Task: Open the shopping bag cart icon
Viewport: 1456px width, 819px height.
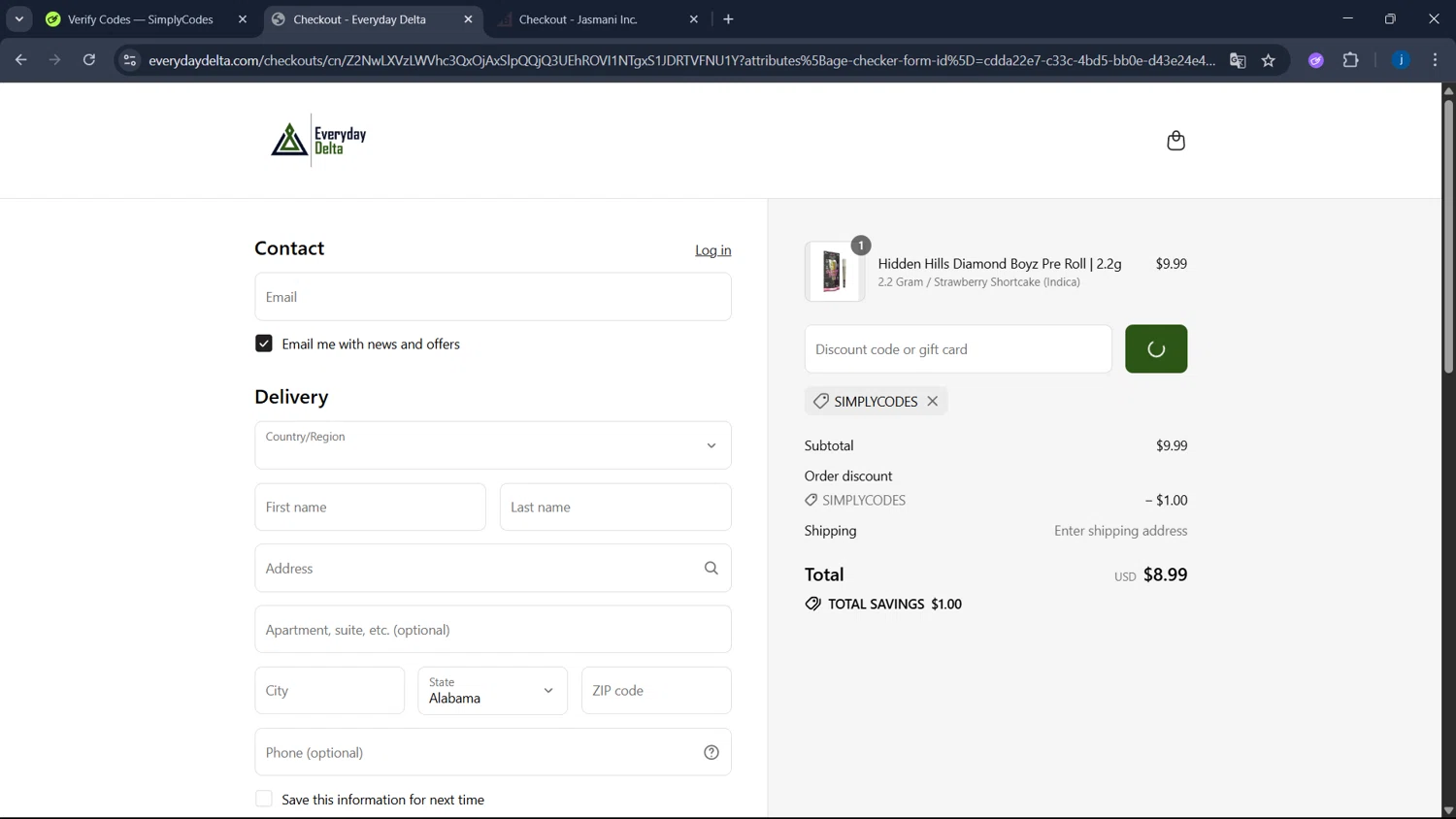Action: pyautogui.click(x=1175, y=141)
